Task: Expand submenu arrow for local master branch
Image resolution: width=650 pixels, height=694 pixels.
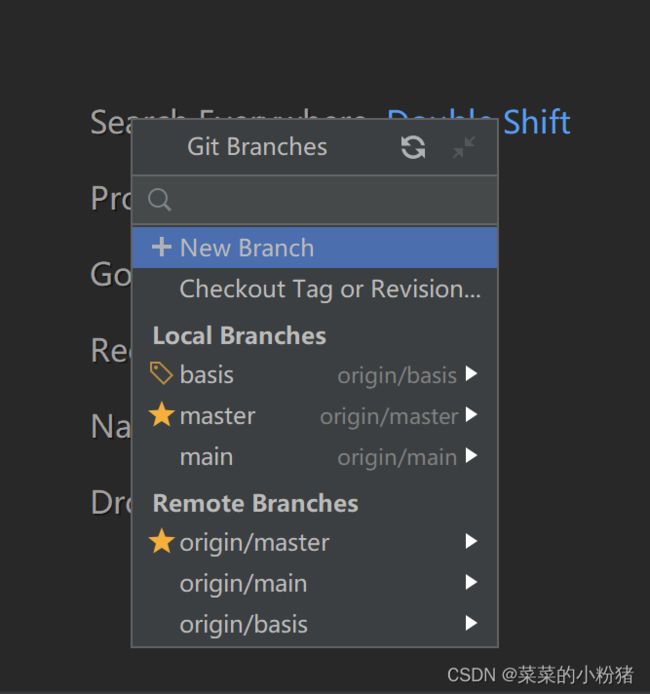Action: 471,415
